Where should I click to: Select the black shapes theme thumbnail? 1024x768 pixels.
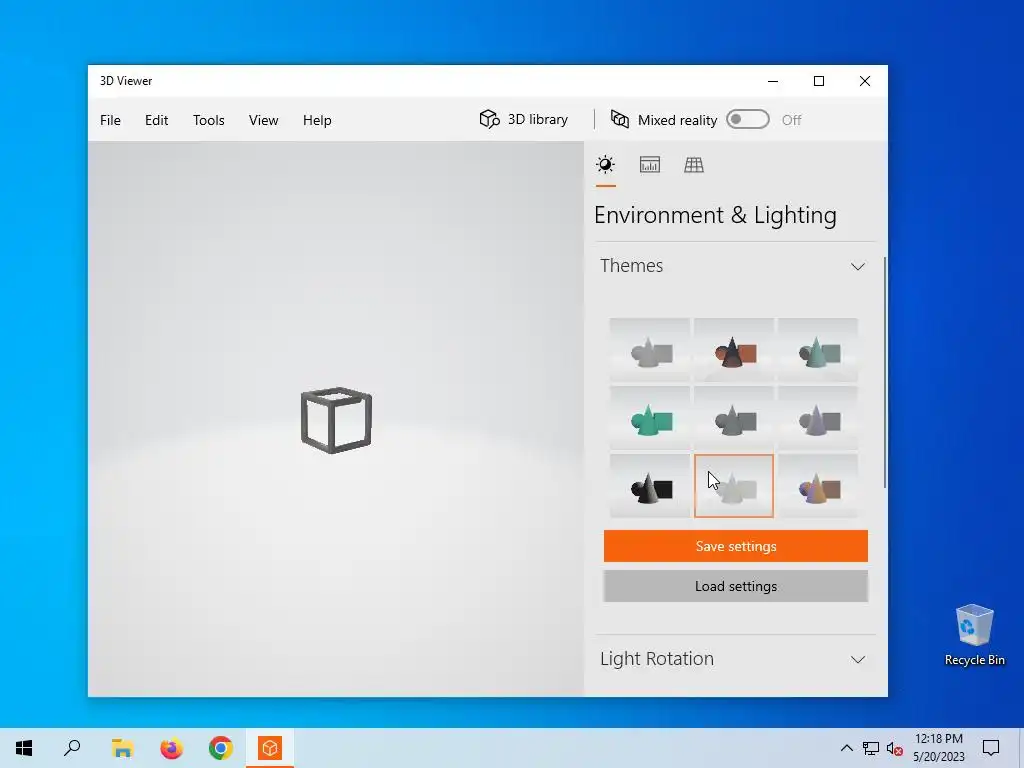(650, 486)
